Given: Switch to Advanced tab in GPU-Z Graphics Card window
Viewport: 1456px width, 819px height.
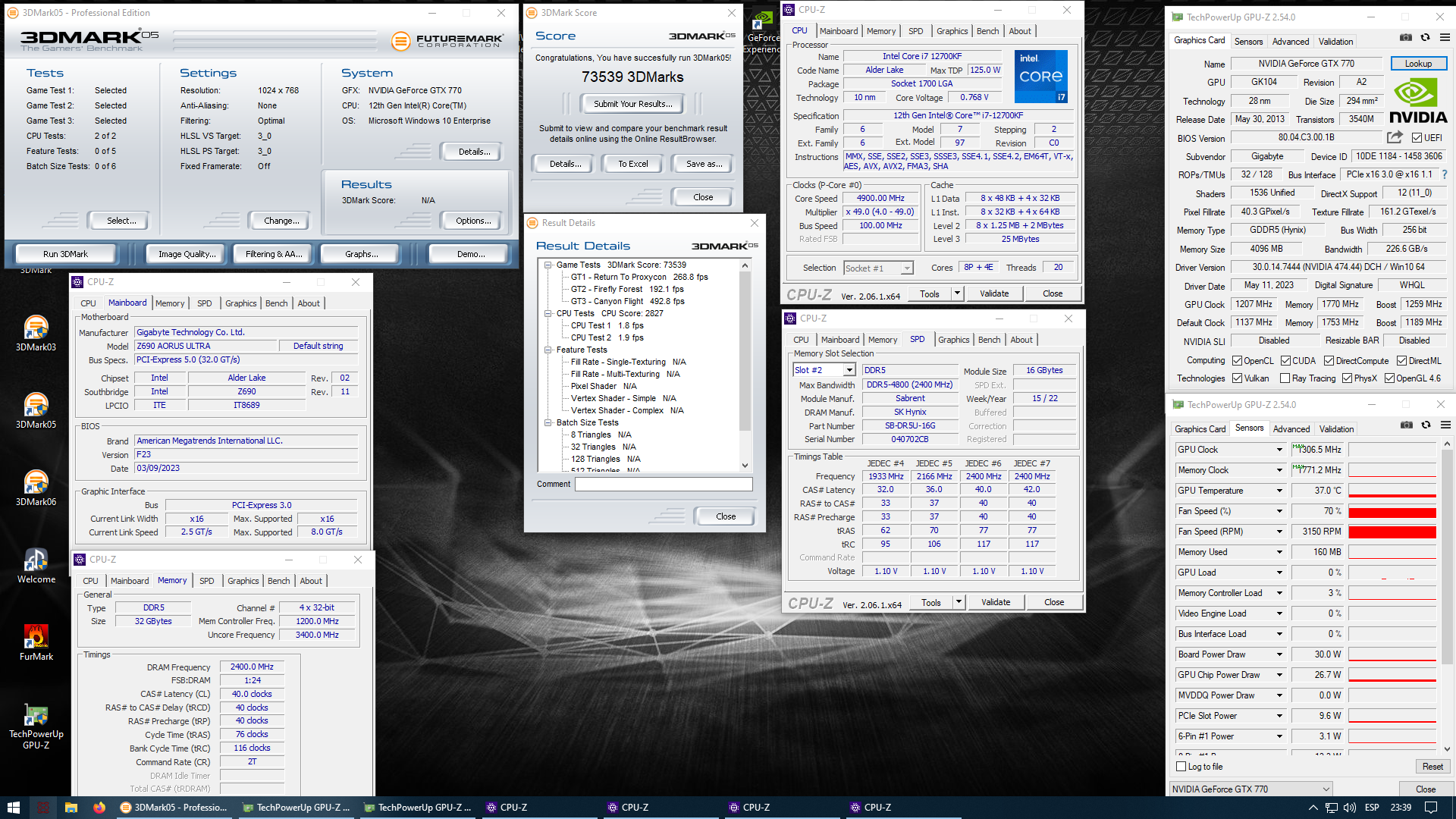Looking at the screenshot, I should (x=1291, y=42).
